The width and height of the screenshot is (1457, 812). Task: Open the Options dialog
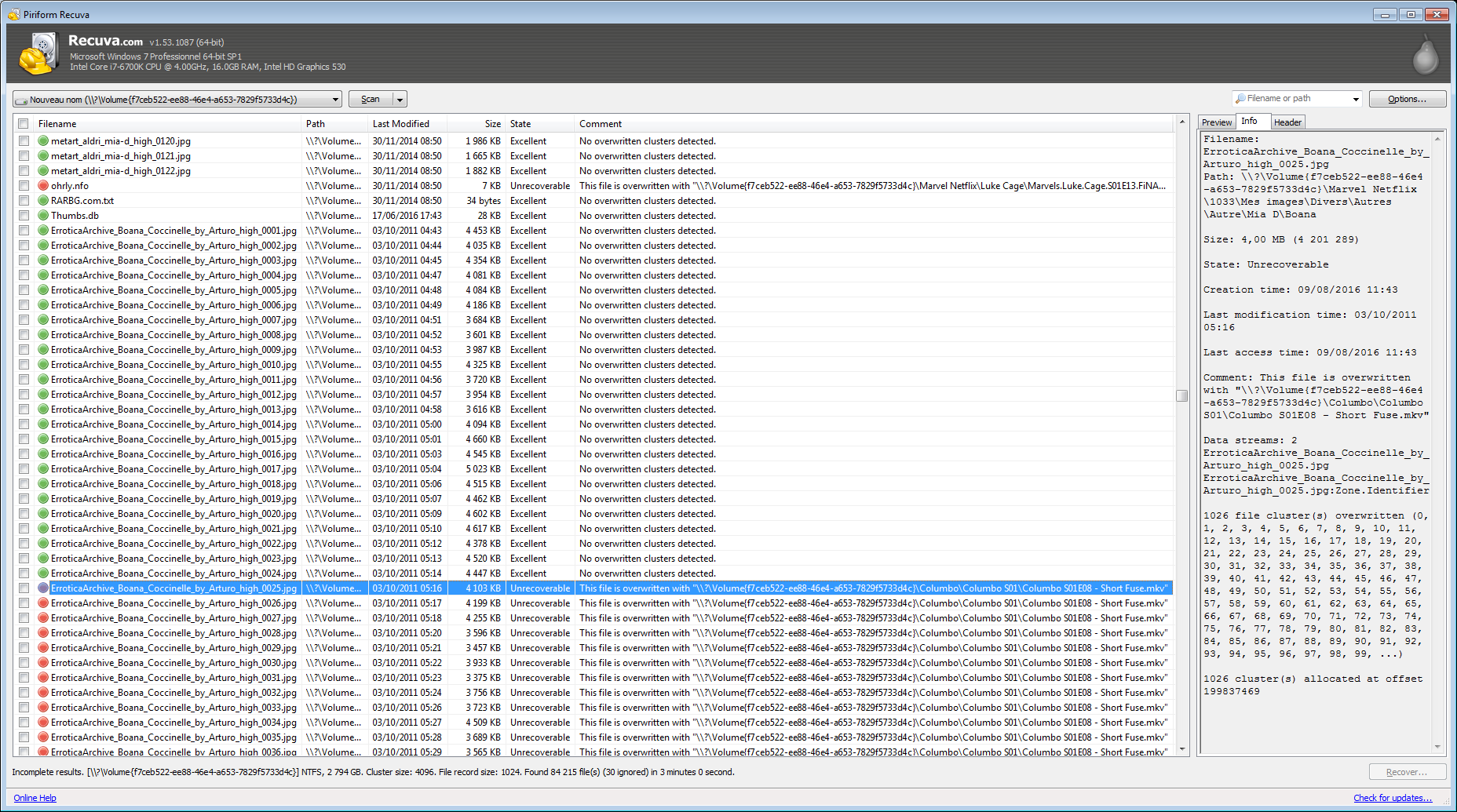tap(1408, 99)
